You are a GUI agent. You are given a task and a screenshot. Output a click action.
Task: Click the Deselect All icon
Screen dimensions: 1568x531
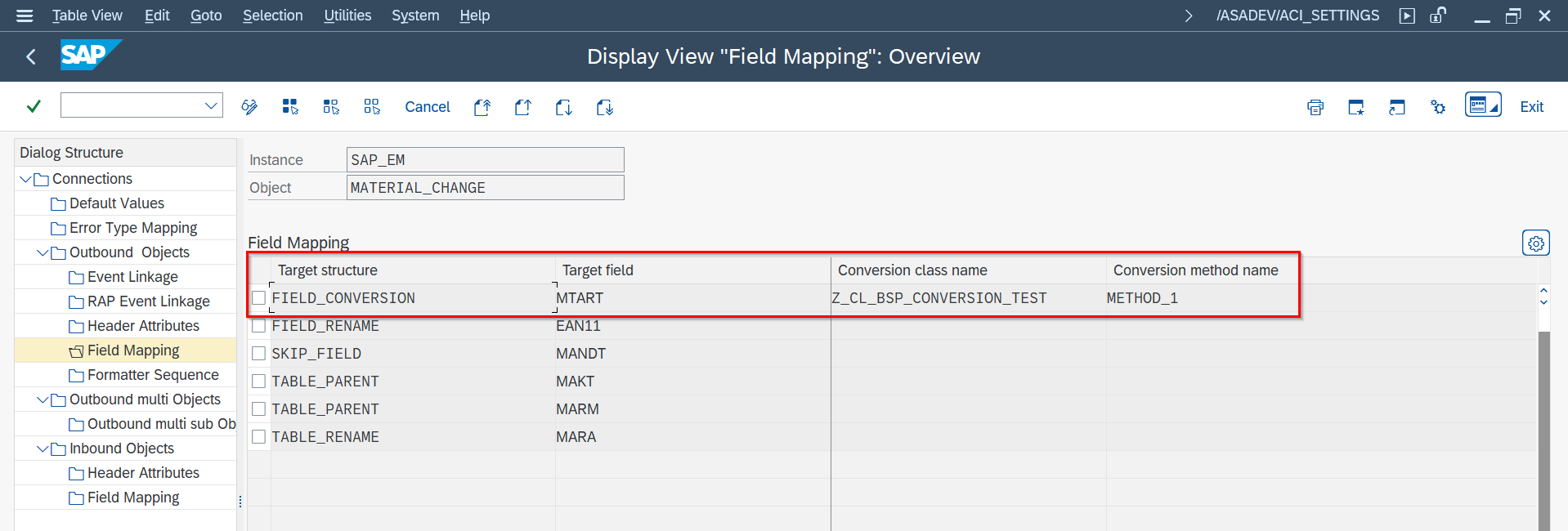point(372,107)
